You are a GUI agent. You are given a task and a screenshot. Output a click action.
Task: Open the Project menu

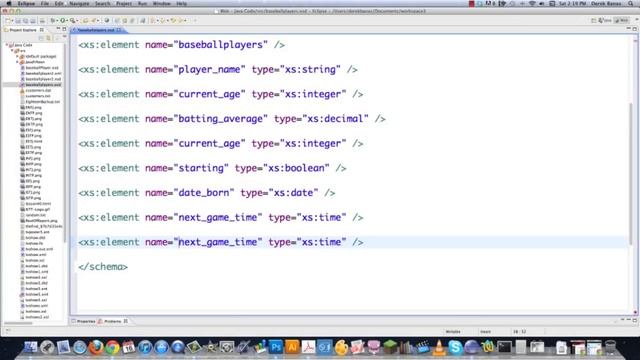point(124,4)
